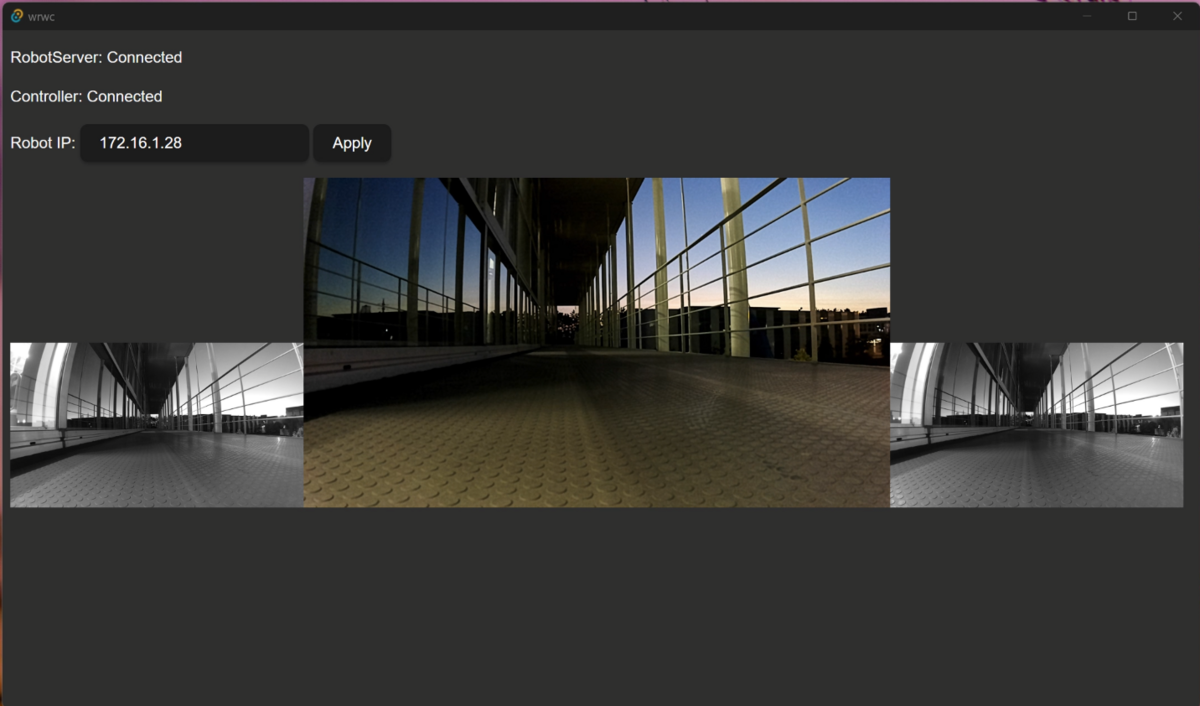Click the Apply button
Viewport: 1200px width, 706px height.
click(x=352, y=143)
